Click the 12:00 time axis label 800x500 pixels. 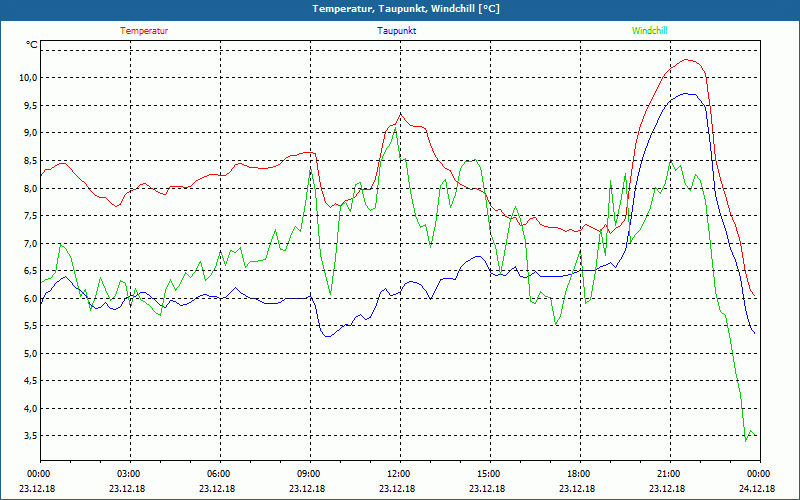[x=398, y=474]
